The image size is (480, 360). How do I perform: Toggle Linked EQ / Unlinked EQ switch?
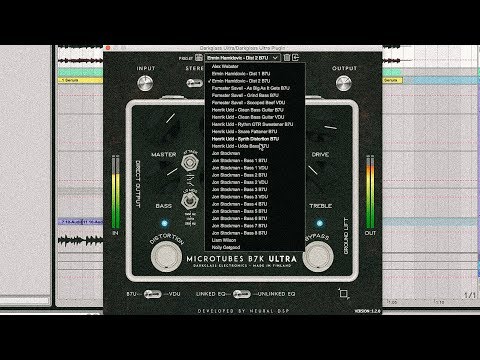click(242, 294)
